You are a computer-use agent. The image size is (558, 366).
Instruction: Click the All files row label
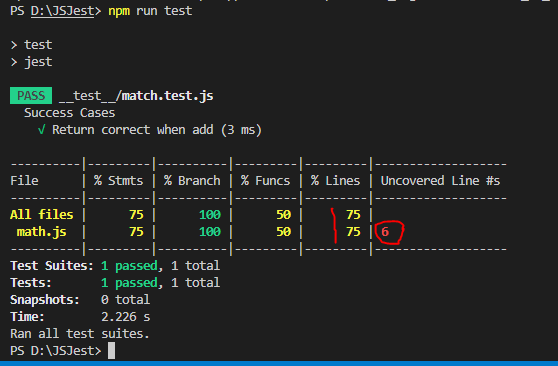[42, 214]
